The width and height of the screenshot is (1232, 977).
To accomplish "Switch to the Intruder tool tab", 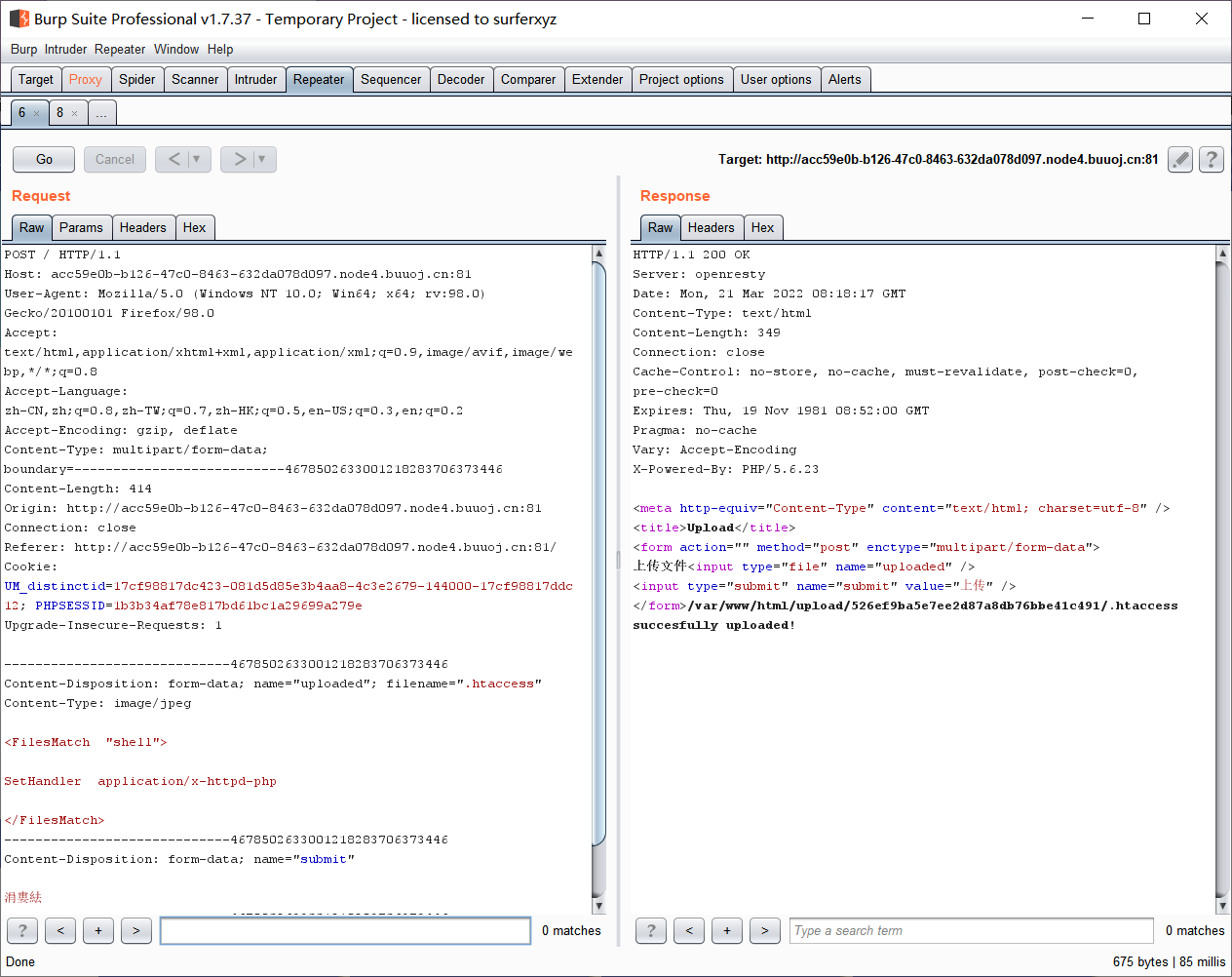I will [x=256, y=80].
